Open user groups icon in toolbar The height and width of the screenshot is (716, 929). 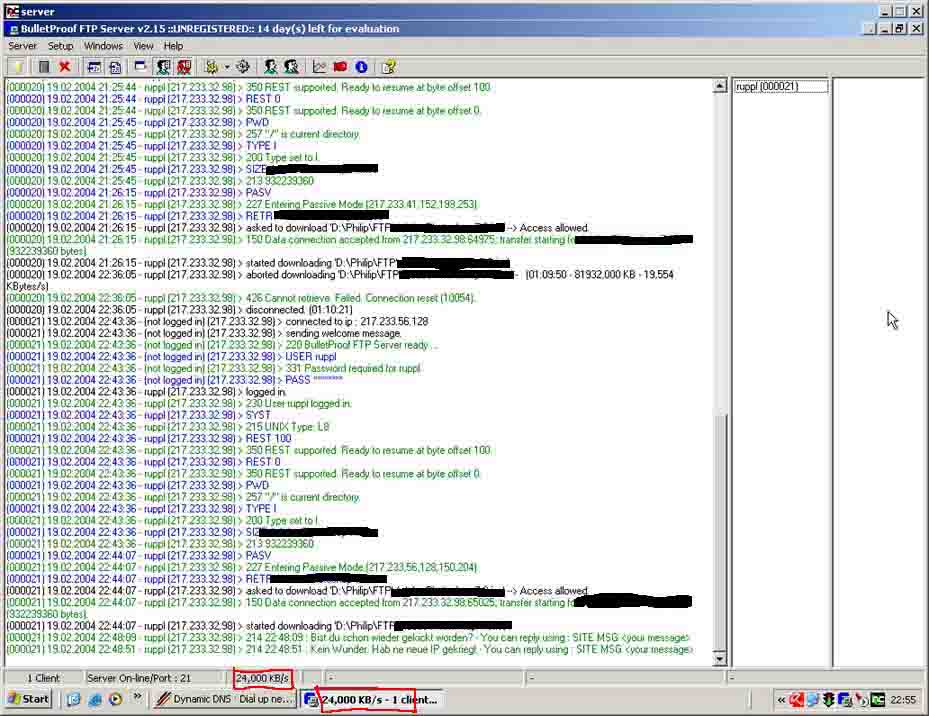tap(291, 66)
